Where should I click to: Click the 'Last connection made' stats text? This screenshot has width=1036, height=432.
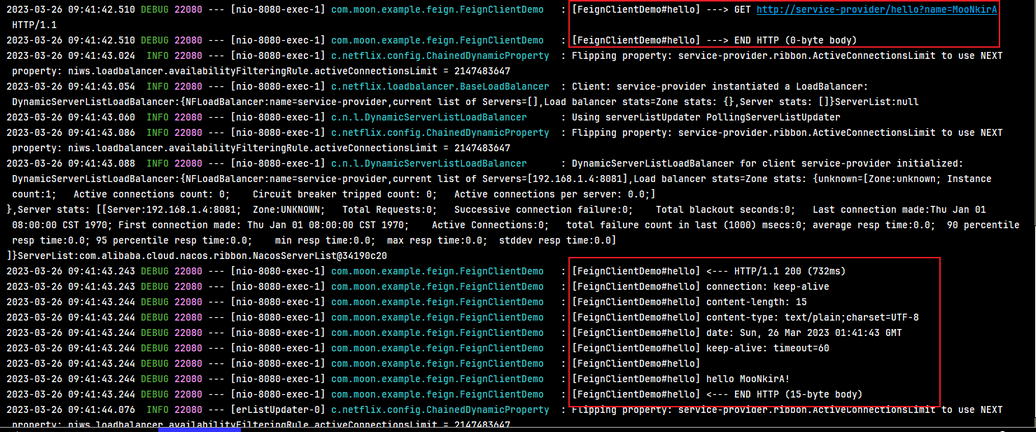coord(869,209)
